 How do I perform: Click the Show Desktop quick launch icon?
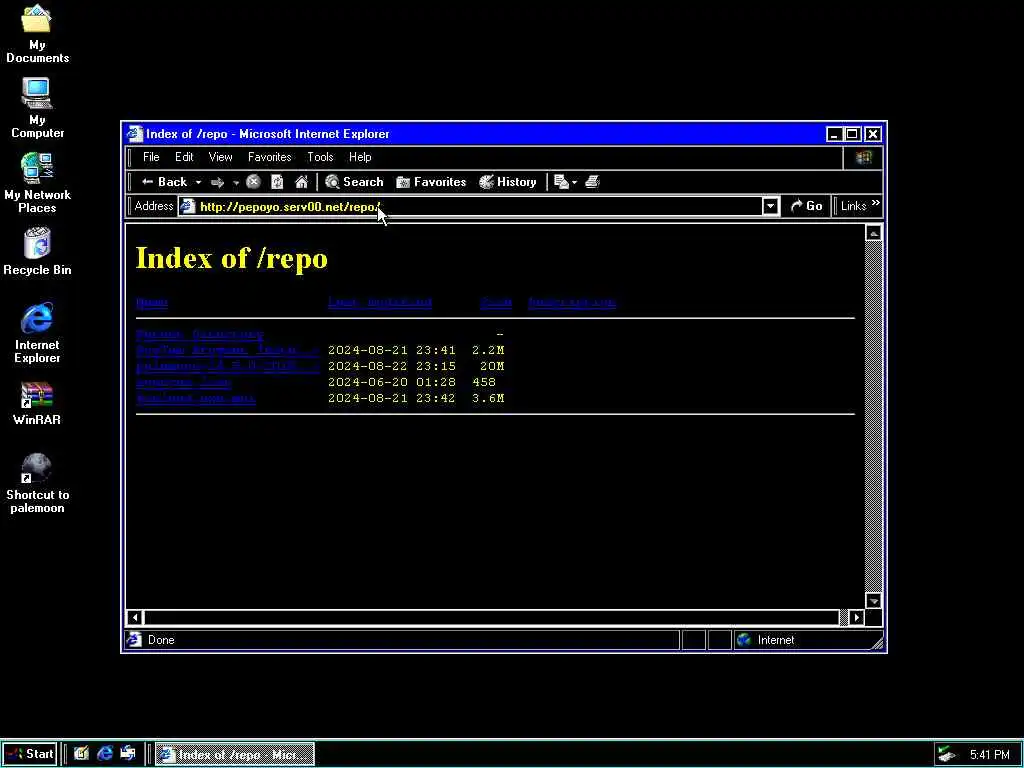pyautogui.click(x=81, y=754)
